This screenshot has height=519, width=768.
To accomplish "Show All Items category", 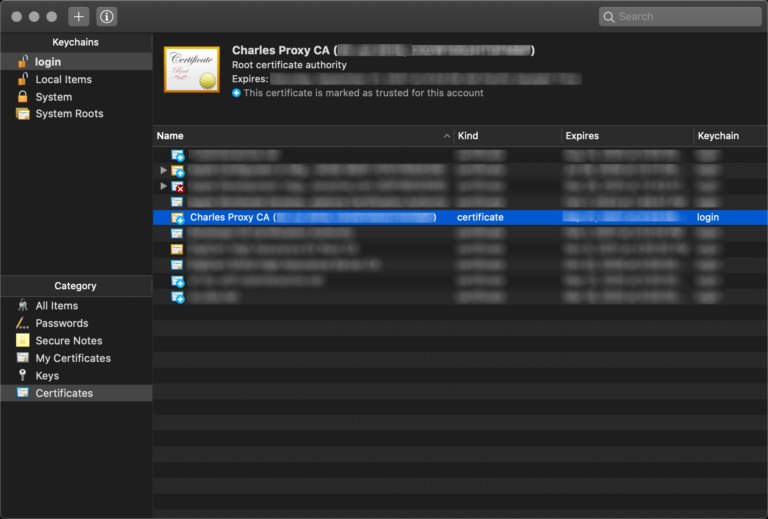I will [56, 306].
